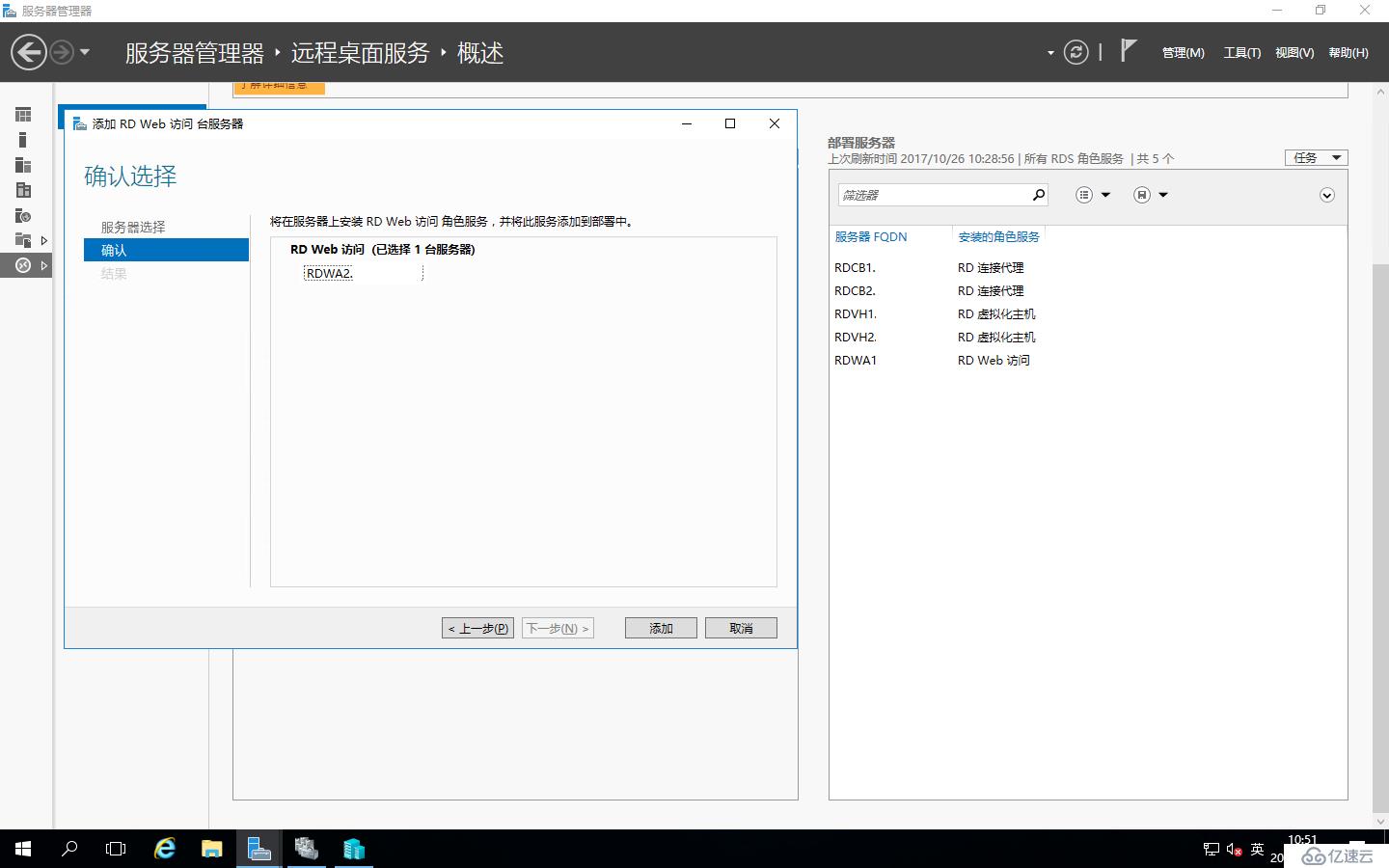Image resolution: width=1389 pixels, height=868 pixels.
Task: Click the 添加 button in wizard
Action: click(x=661, y=628)
